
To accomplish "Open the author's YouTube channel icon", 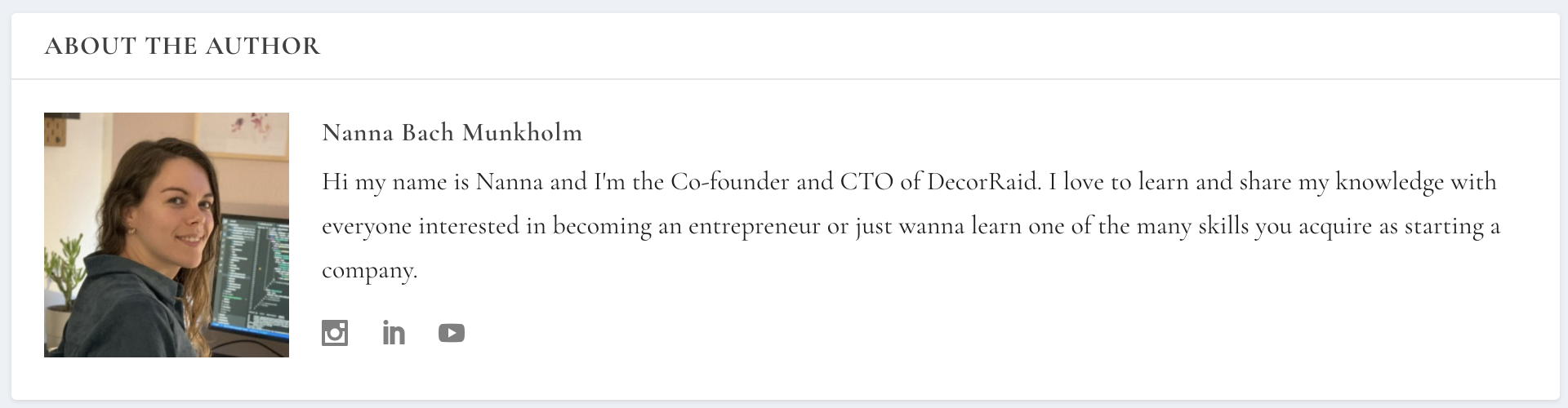I will [x=452, y=333].
